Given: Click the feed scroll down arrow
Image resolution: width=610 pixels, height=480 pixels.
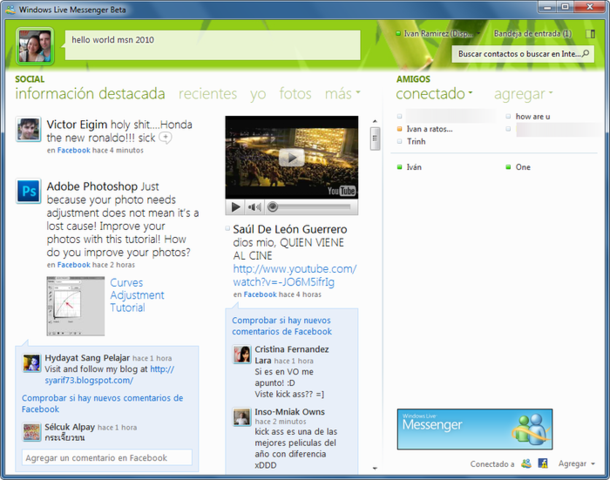Looking at the screenshot, I should point(375,468).
